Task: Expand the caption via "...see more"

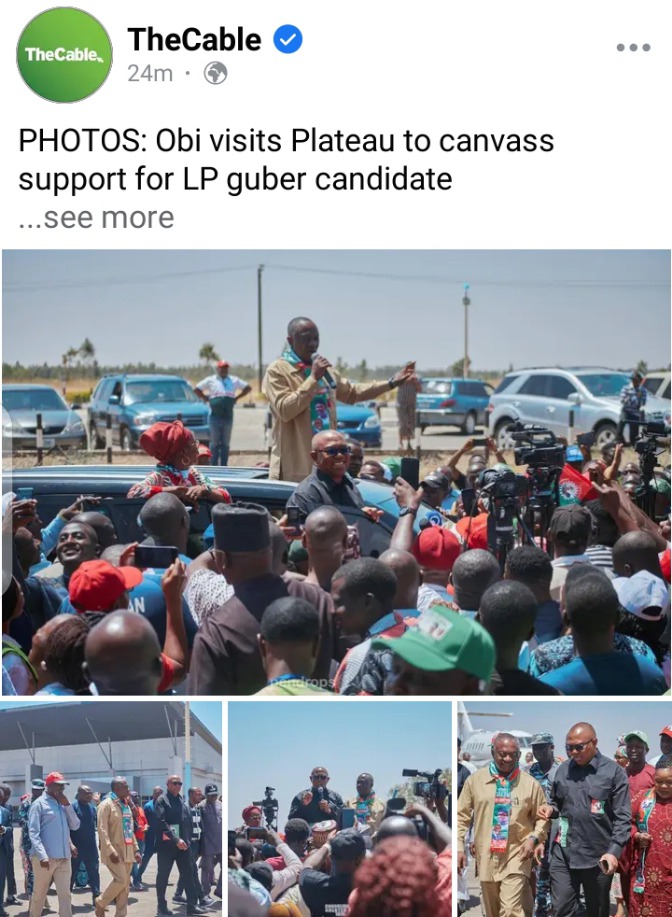Action: point(97,218)
